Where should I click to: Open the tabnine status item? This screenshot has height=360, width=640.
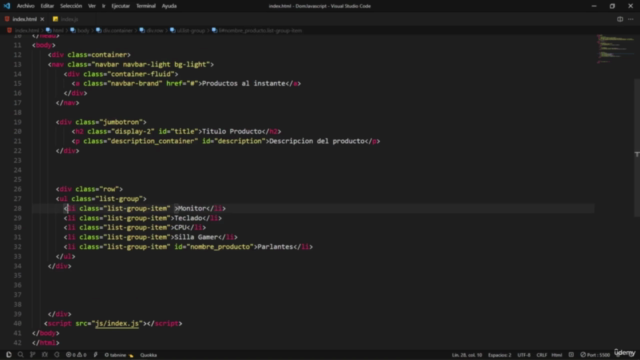coord(119,355)
